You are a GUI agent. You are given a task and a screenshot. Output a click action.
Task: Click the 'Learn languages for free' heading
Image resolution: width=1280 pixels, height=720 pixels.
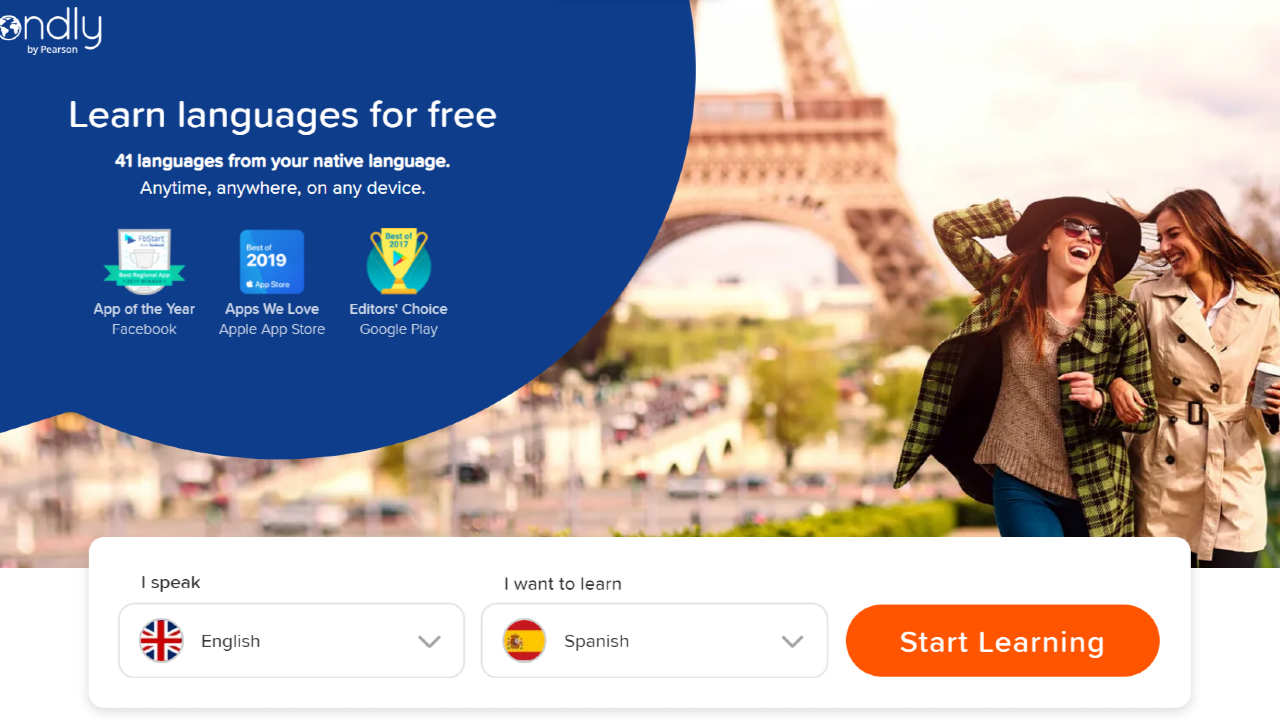pos(282,115)
